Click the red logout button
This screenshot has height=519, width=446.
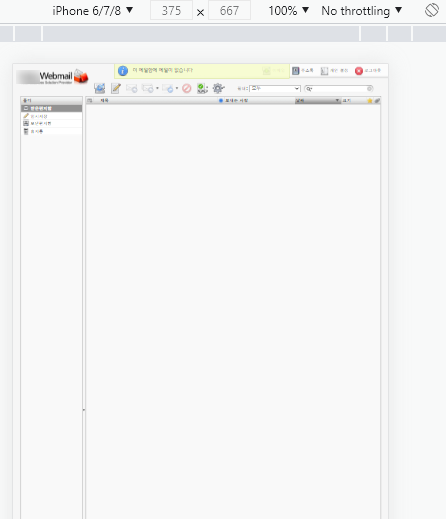pyautogui.click(x=368, y=71)
